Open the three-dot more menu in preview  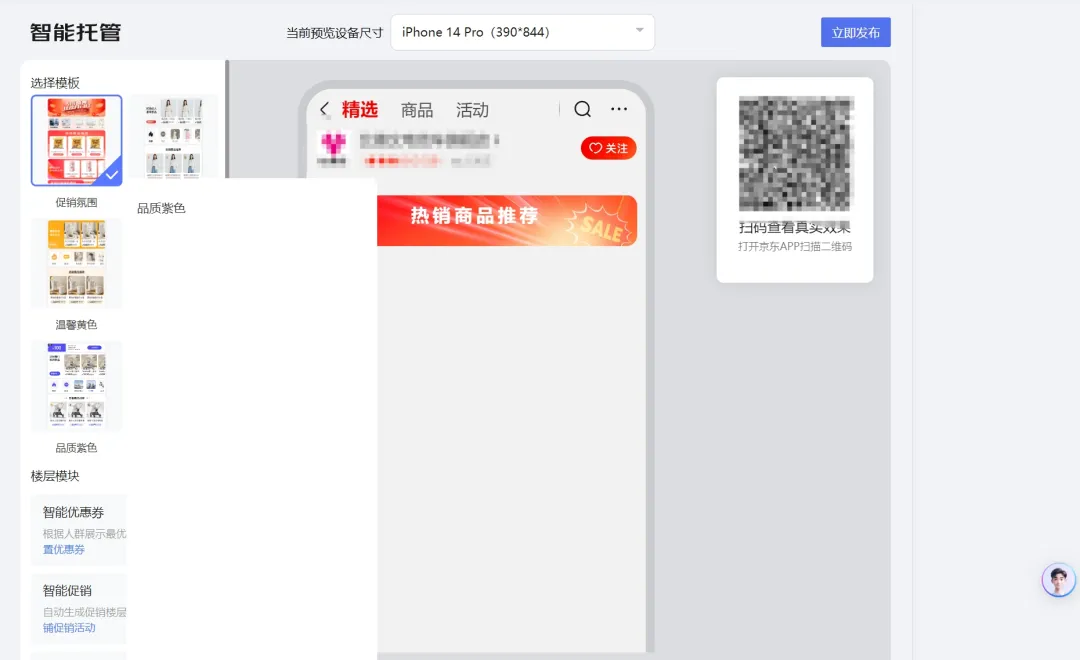coord(619,109)
